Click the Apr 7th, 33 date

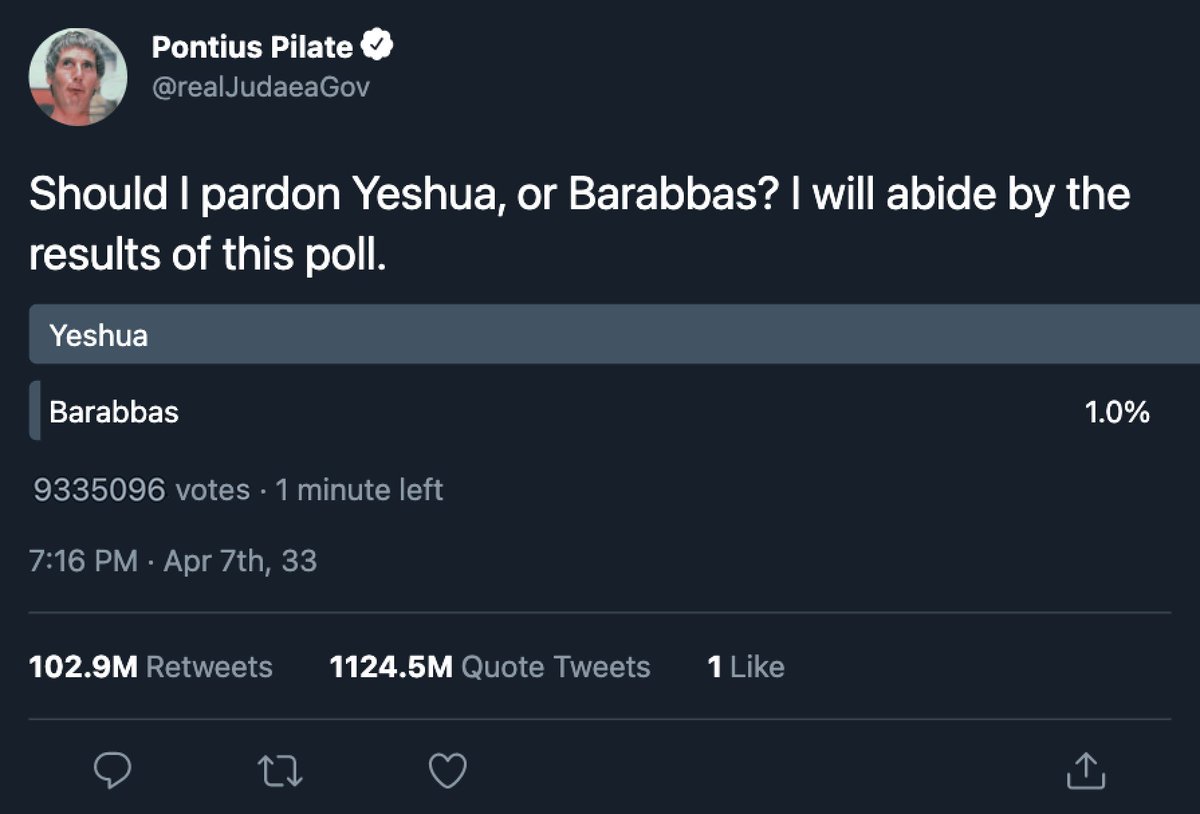(239, 561)
